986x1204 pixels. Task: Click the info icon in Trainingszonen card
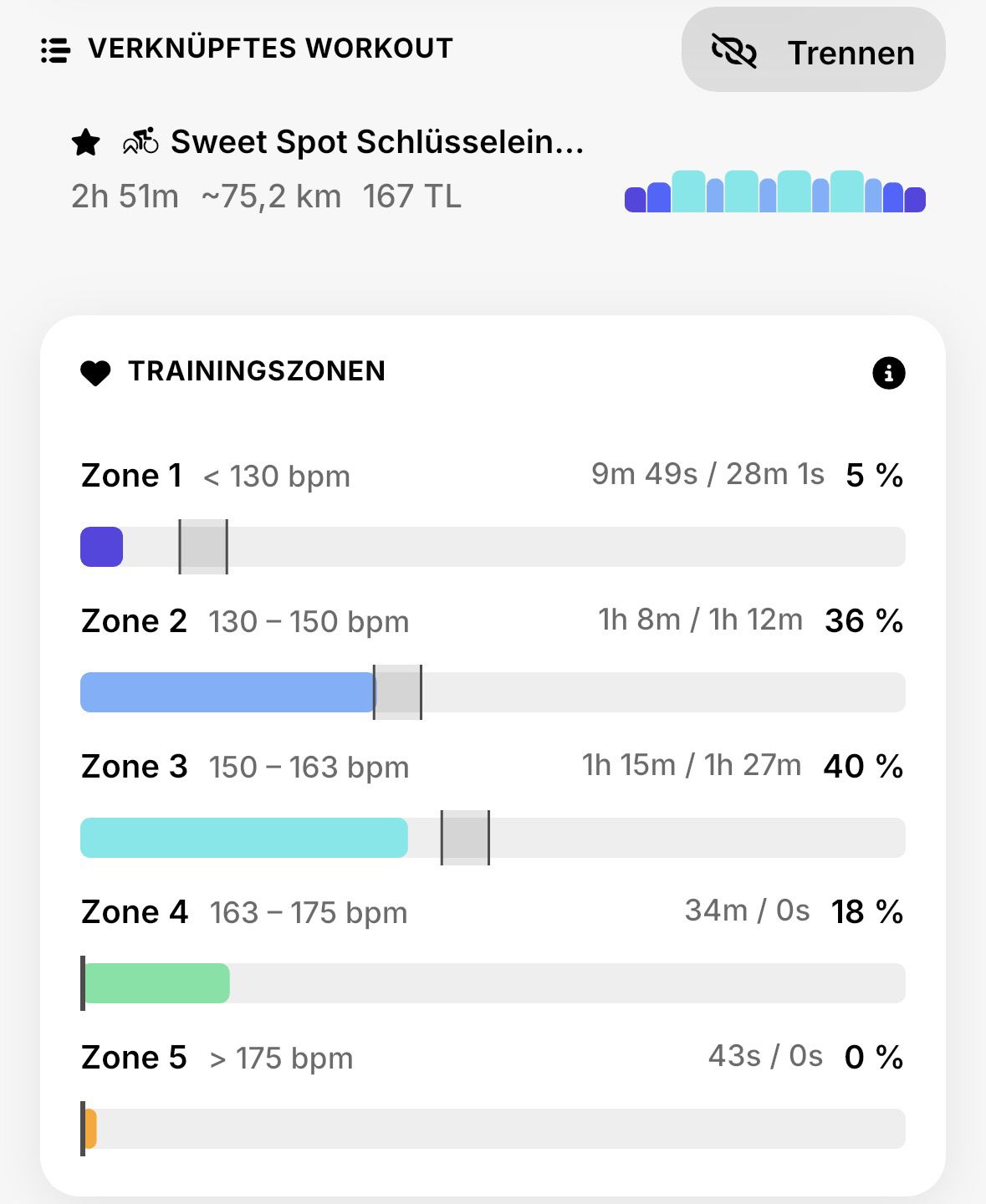pos(888,373)
